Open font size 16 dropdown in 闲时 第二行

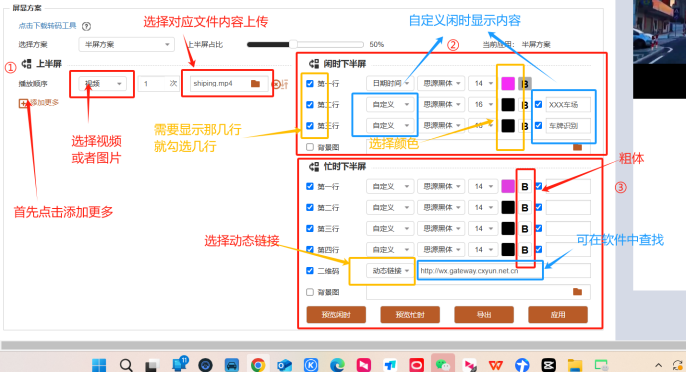[483, 105]
